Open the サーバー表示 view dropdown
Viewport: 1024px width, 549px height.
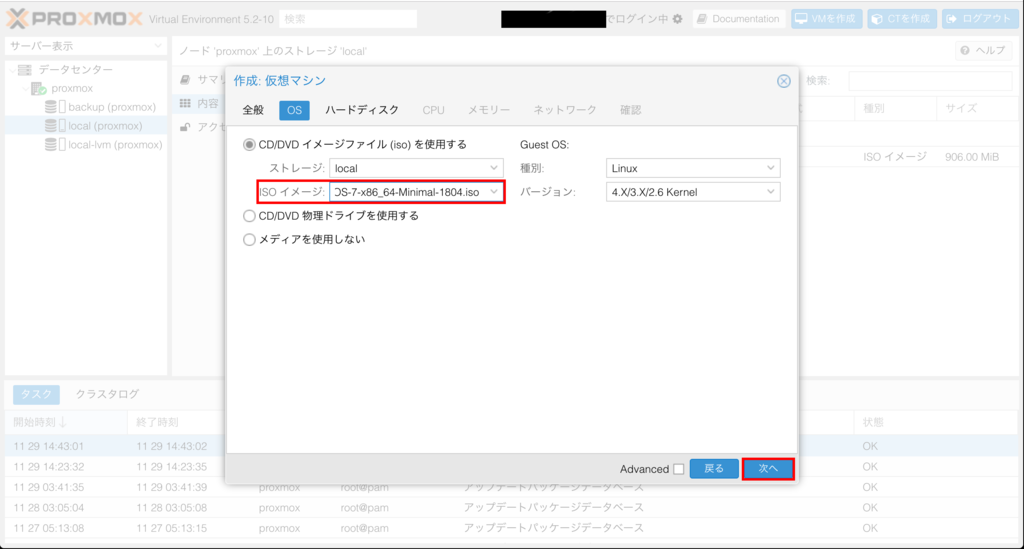(86, 46)
